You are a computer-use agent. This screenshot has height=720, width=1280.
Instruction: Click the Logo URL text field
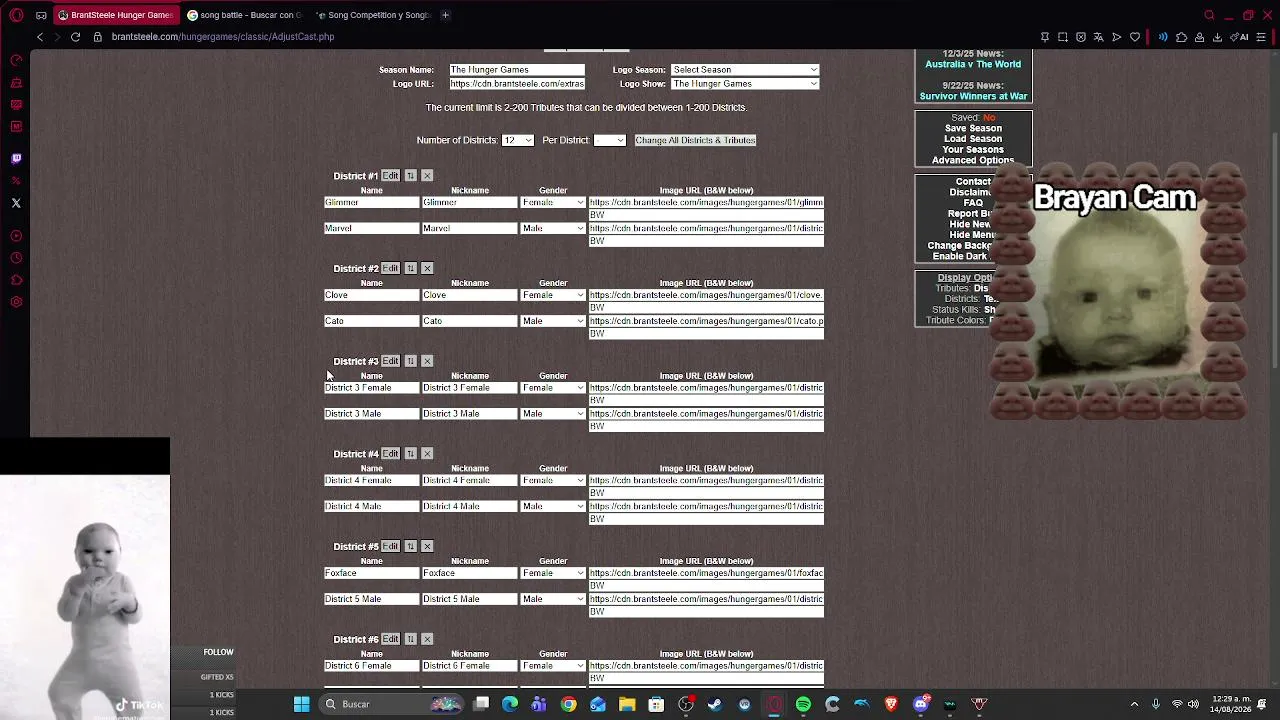tap(517, 84)
